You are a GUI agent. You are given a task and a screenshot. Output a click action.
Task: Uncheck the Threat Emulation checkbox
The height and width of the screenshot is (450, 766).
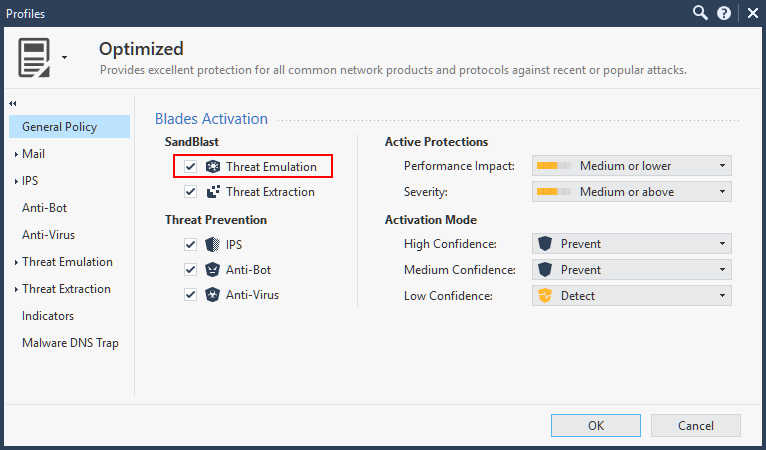click(191, 166)
